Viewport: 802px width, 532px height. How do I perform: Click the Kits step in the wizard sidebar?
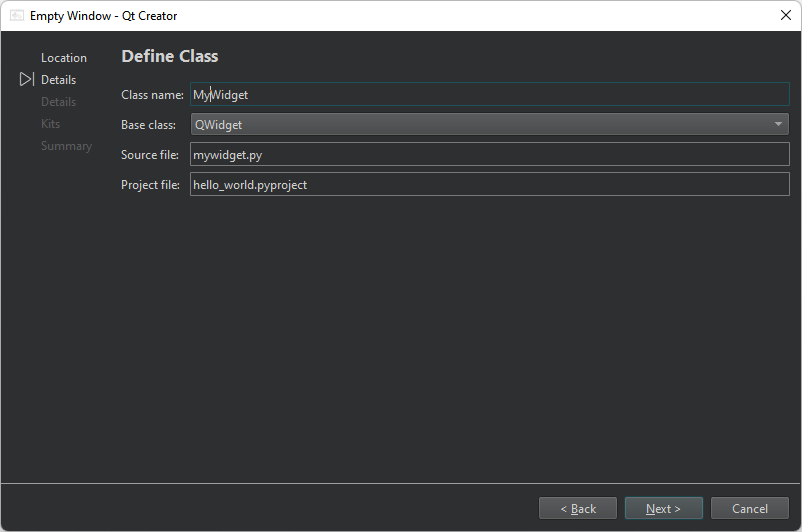[x=50, y=124]
